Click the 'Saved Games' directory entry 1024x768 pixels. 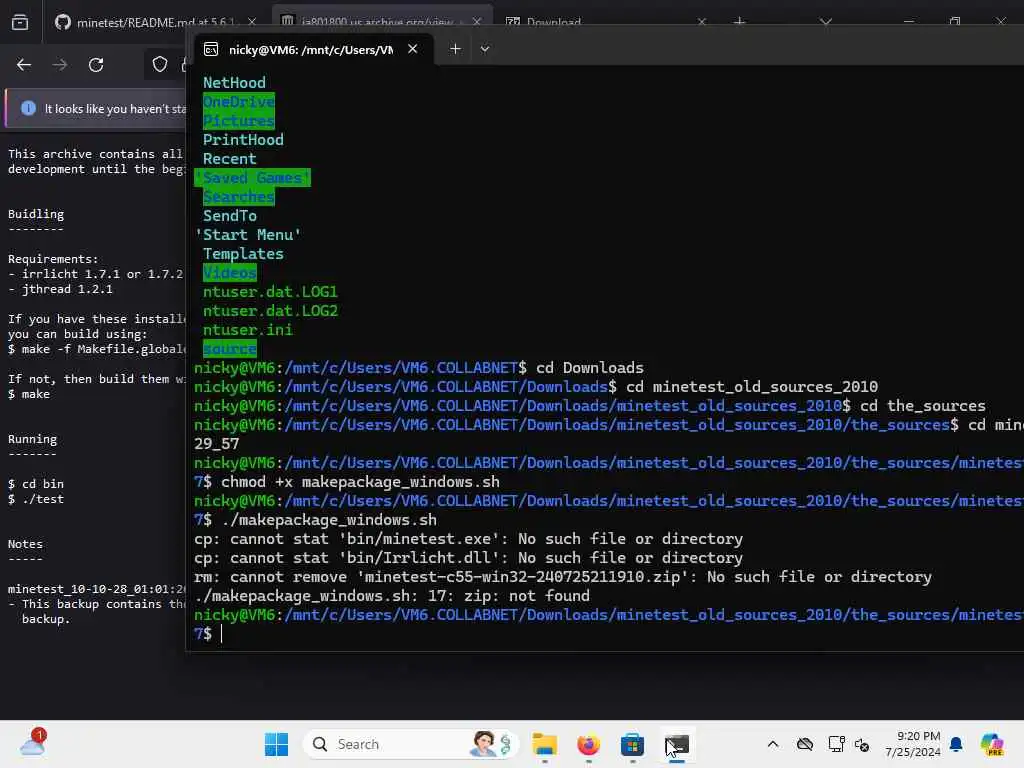click(x=252, y=178)
